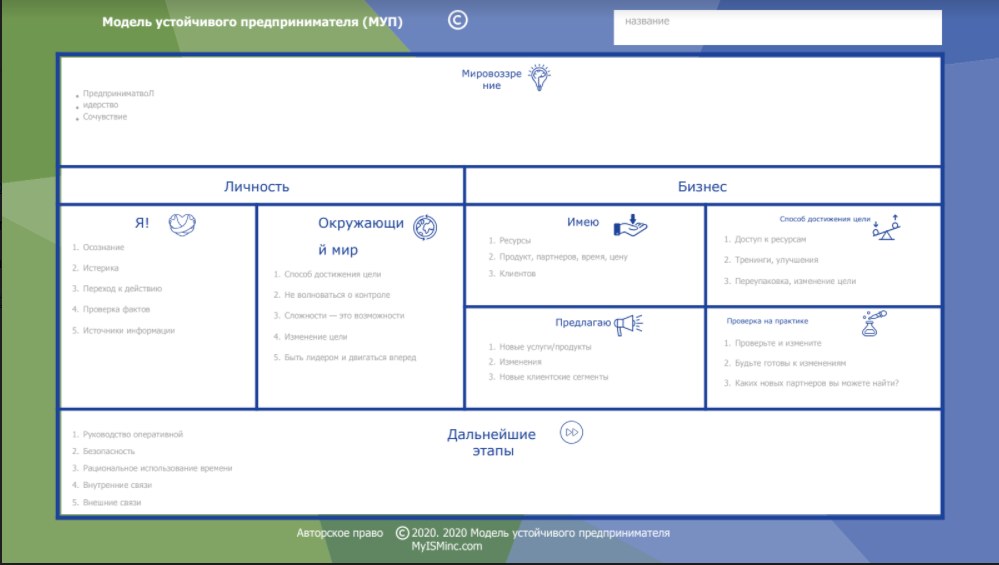Select item Сложности — это возможности
This screenshot has width=999, height=565.
344,316
